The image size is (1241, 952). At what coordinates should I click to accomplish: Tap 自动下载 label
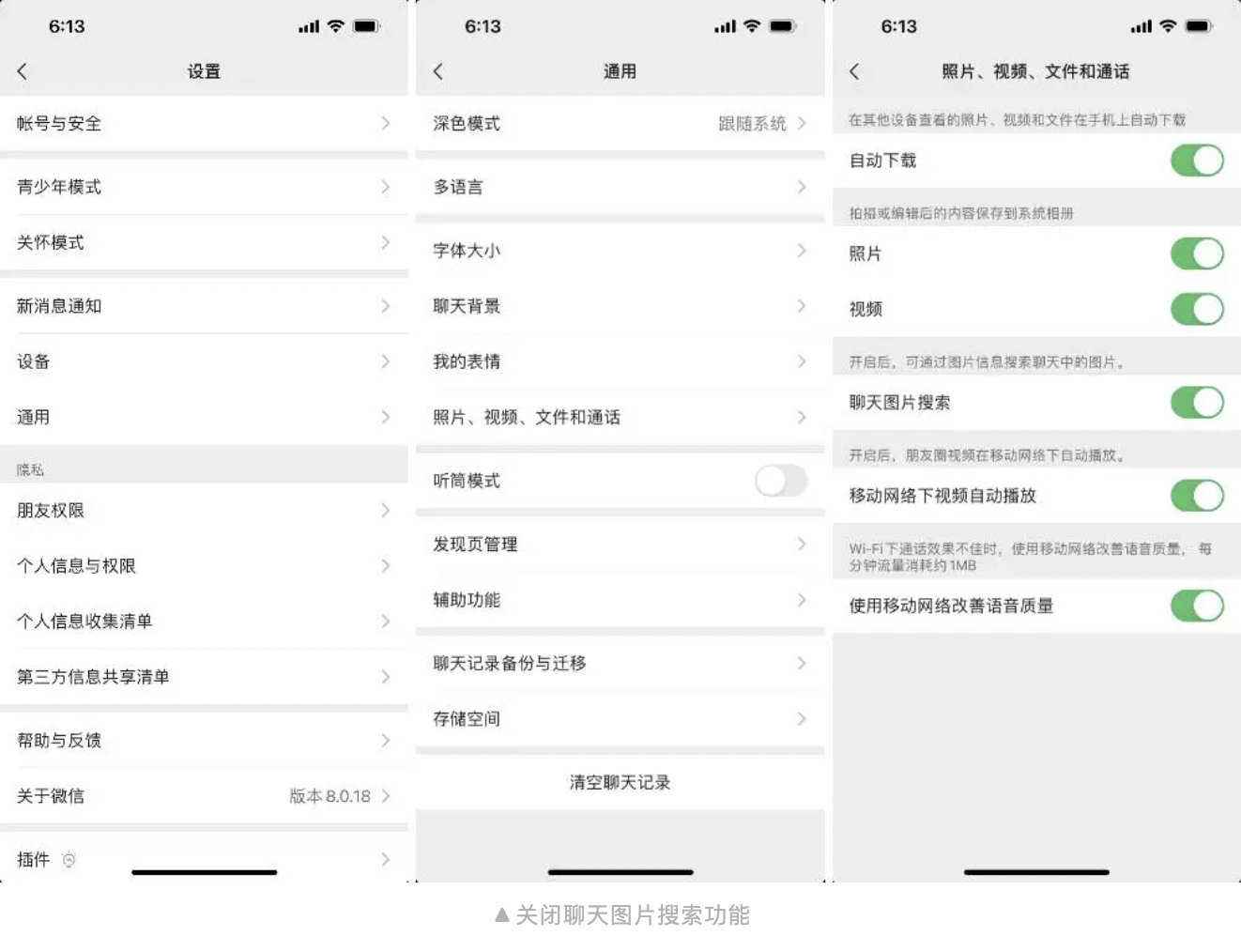[x=882, y=161]
